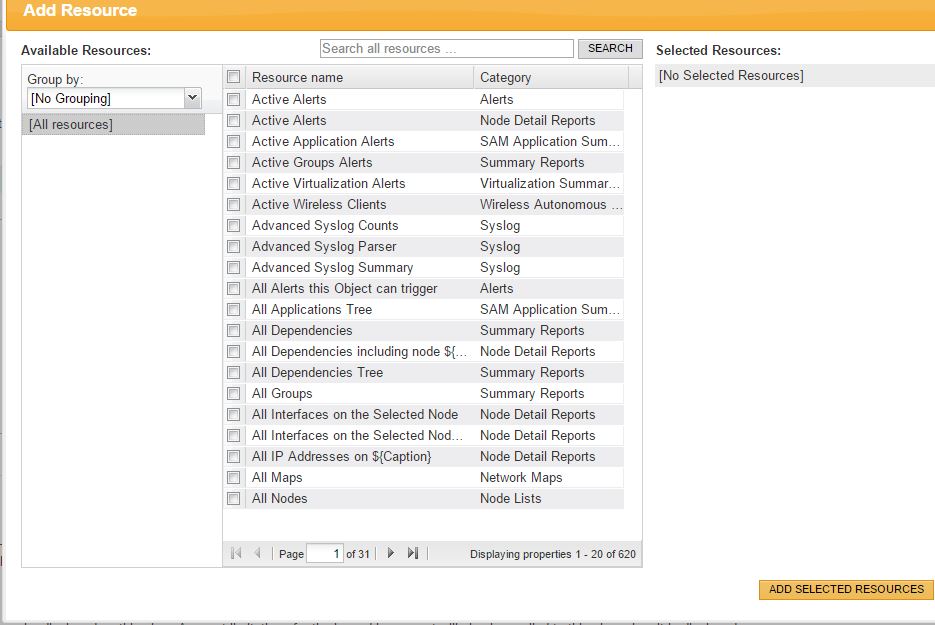The width and height of the screenshot is (935, 625).
Task: Go to first page of resources
Action: [236, 553]
